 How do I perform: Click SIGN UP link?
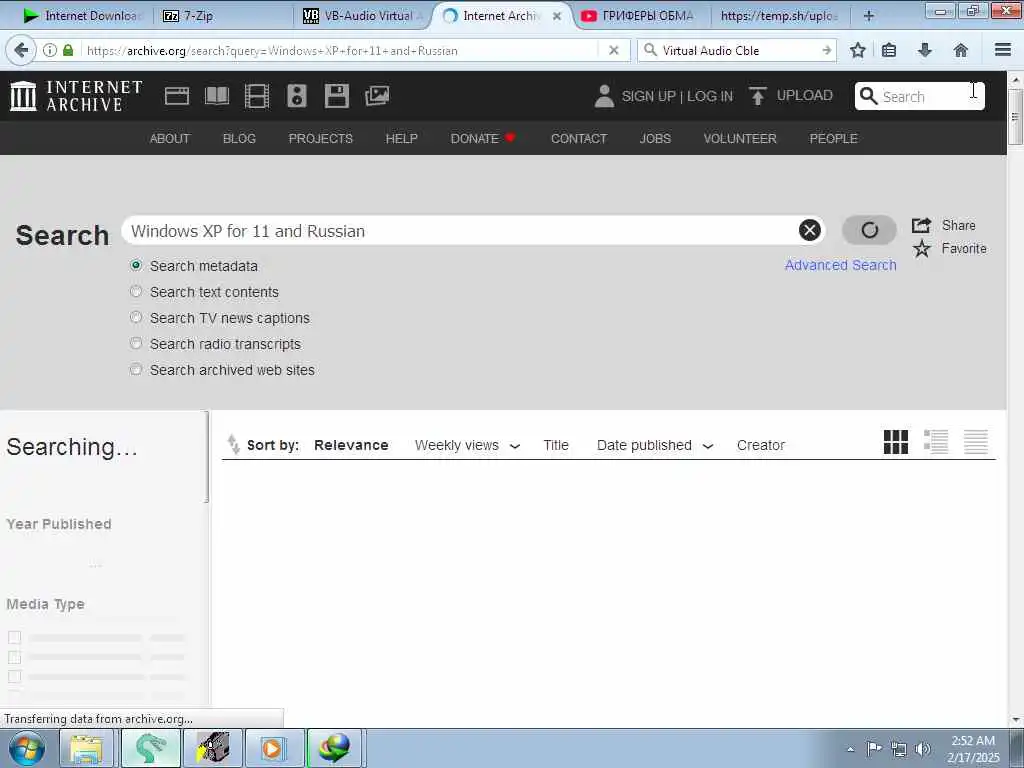648,96
